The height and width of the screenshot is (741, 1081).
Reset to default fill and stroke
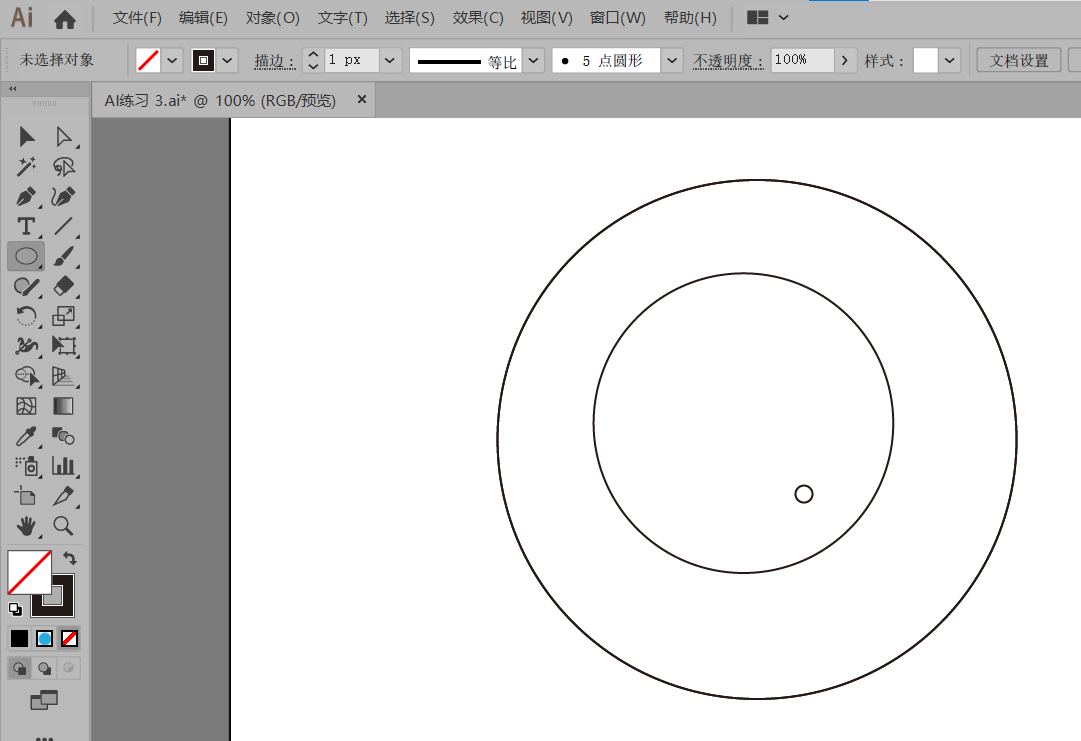pyautogui.click(x=14, y=609)
